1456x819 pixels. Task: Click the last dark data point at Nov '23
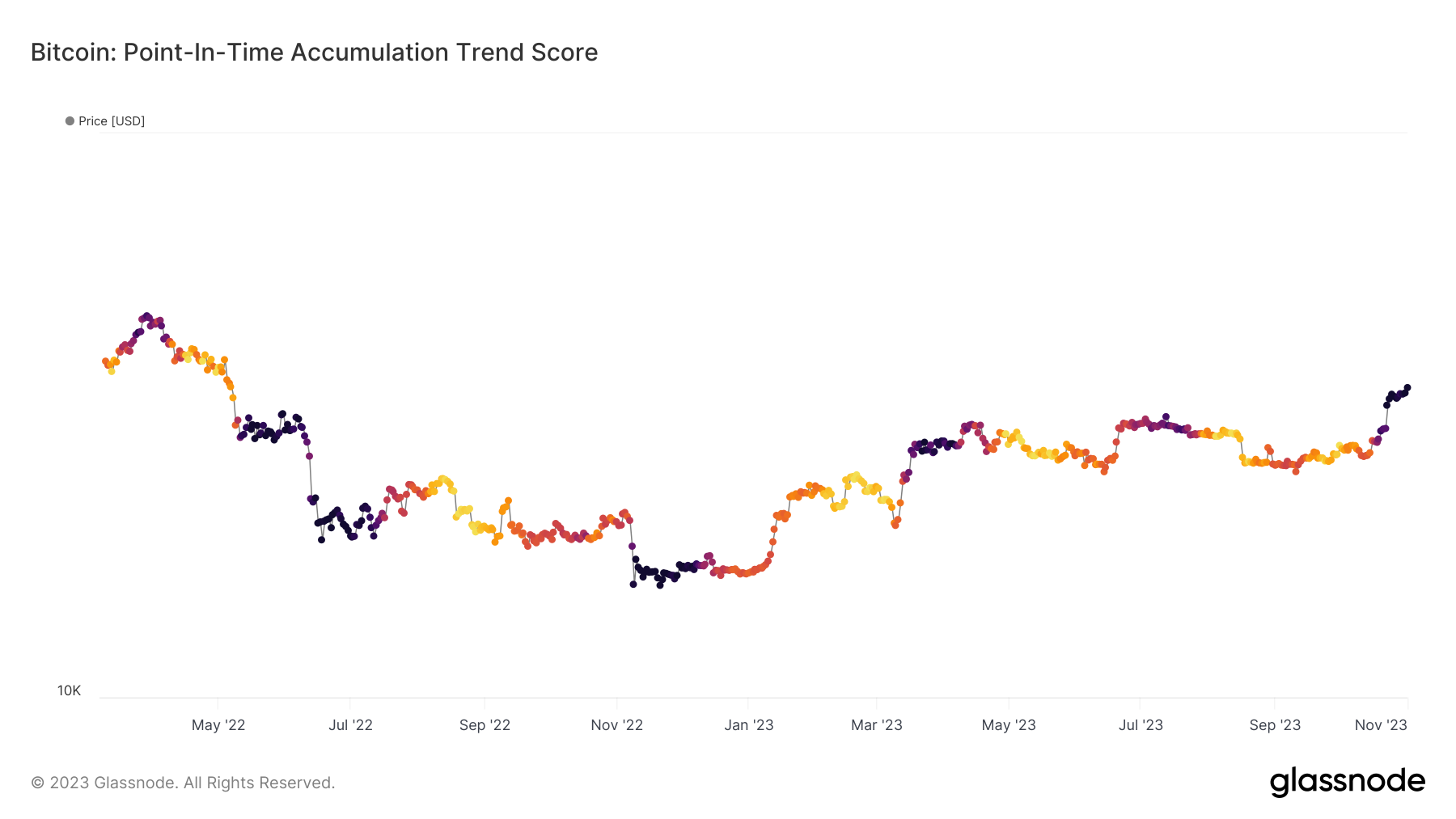[x=1407, y=388]
